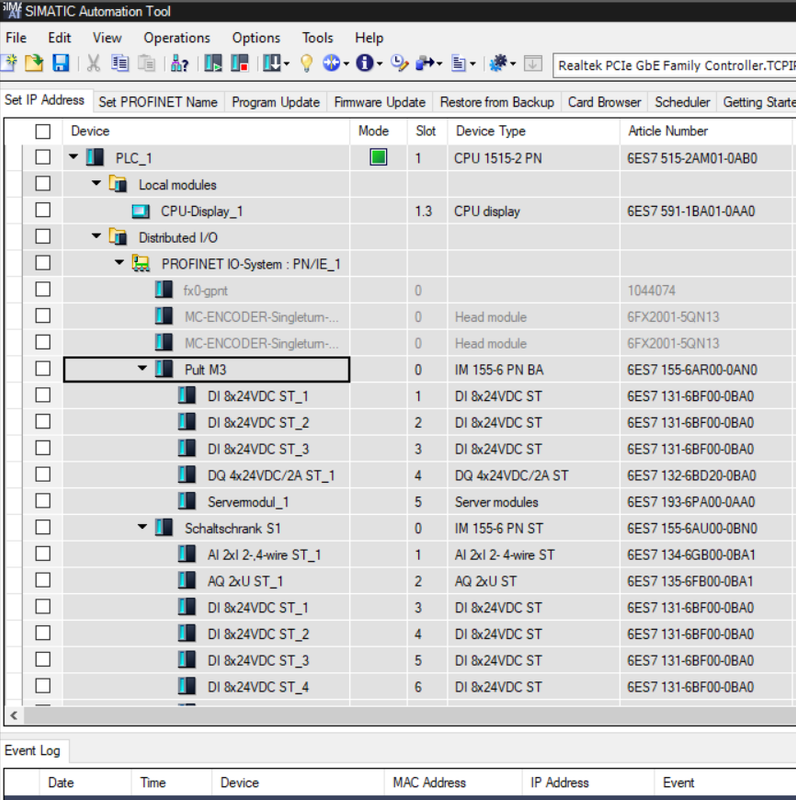Toggle the select-all checkbox in header
Screen dimensions: 796x800
(43, 131)
